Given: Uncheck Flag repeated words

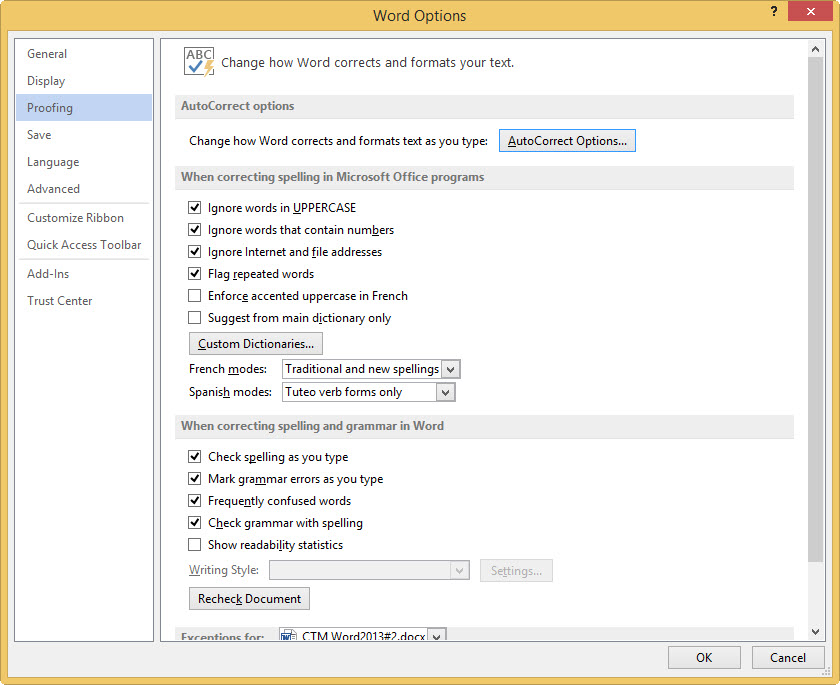Looking at the screenshot, I should point(195,274).
